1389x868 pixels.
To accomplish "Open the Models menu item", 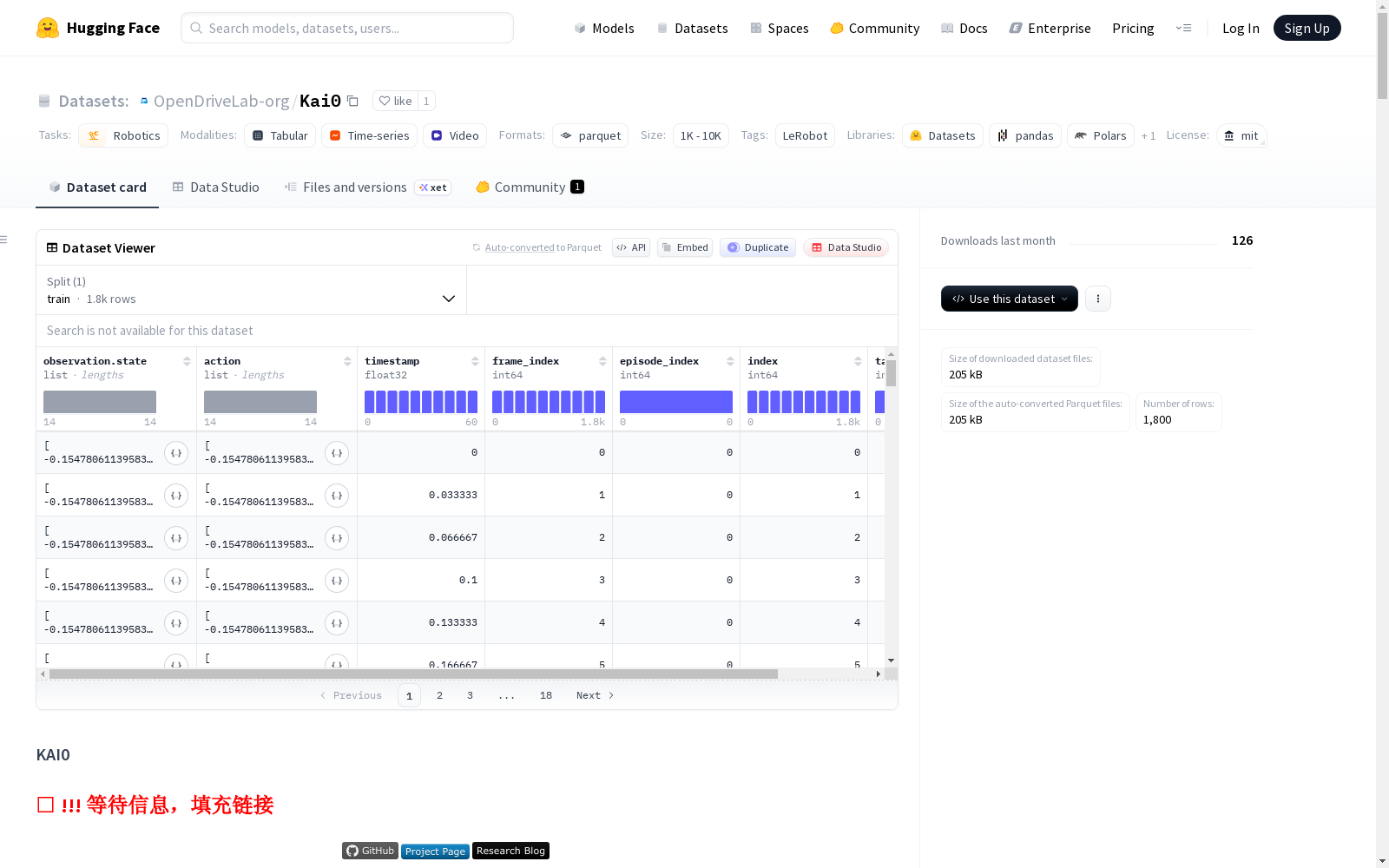I will [x=604, y=28].
